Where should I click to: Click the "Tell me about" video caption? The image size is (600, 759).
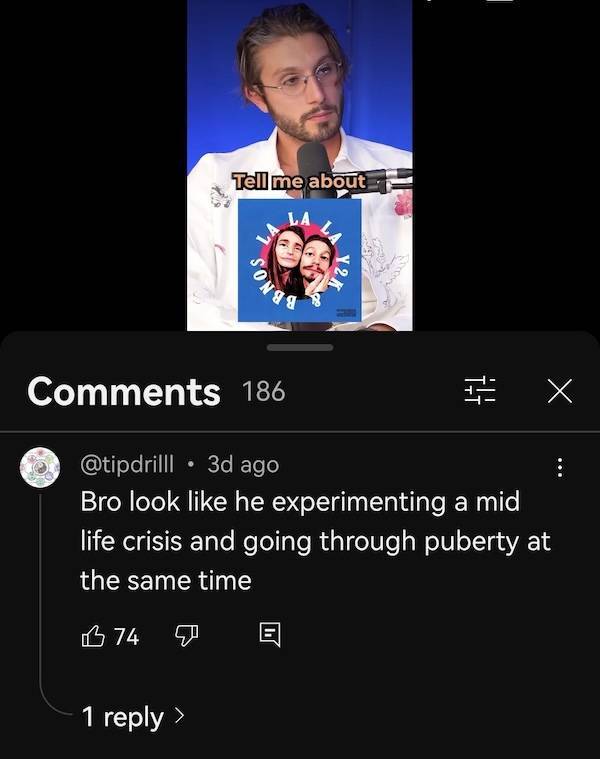[x=299, y=181]
